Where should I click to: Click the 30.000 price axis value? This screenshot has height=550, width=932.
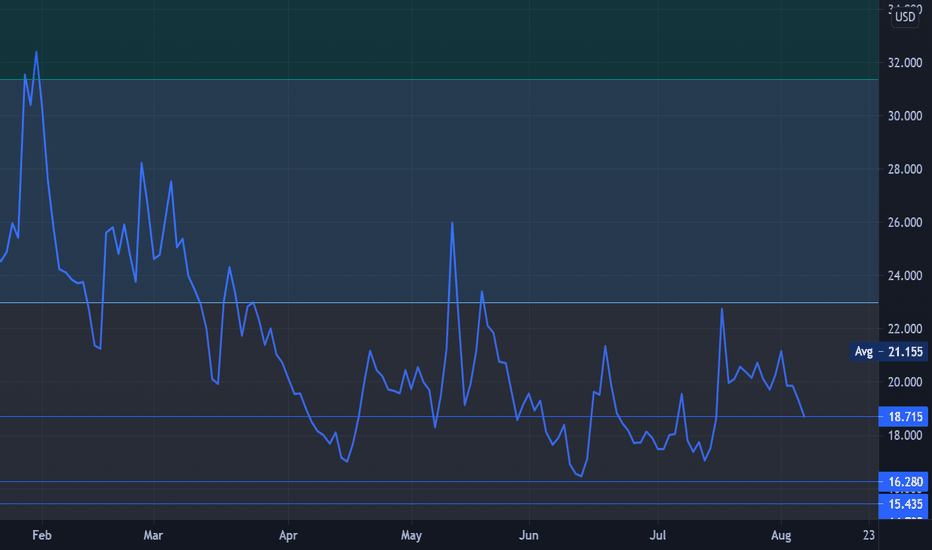(905, 116)
